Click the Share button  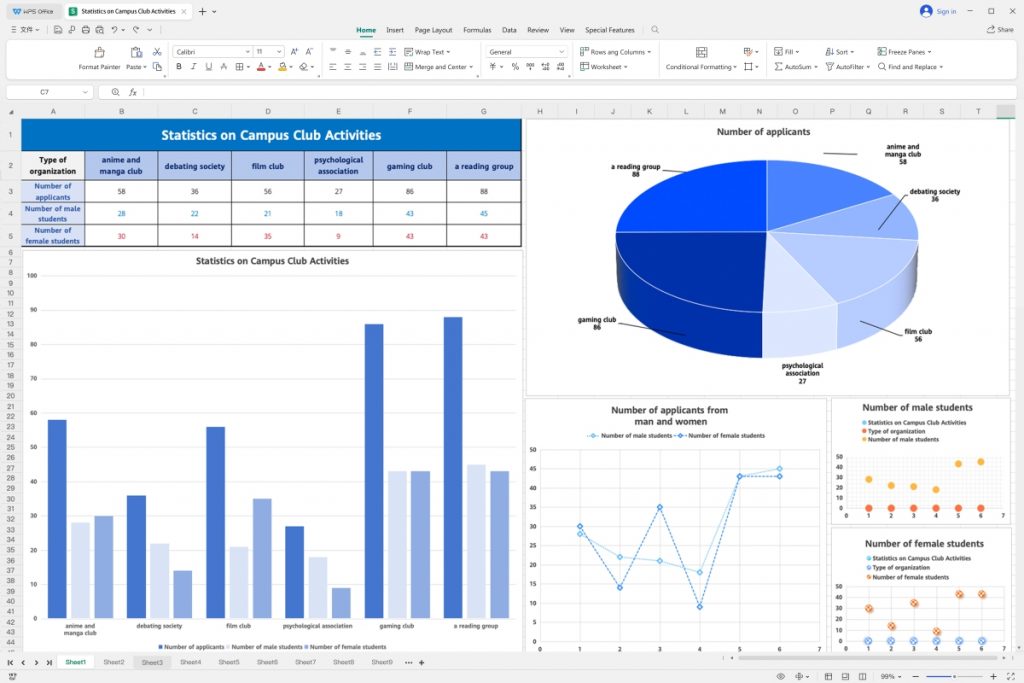[x=1000, y=30]
